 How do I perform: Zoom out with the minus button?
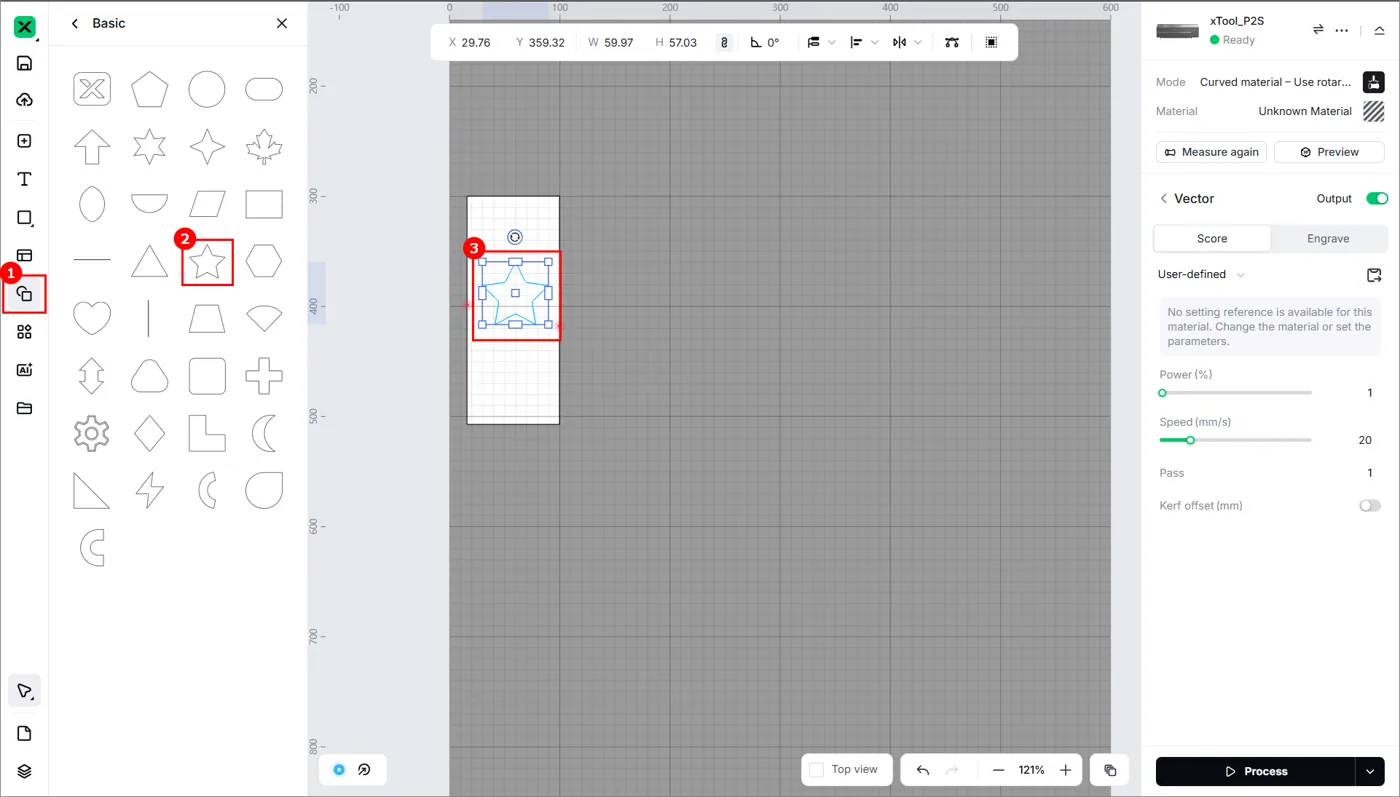(998, 770)
